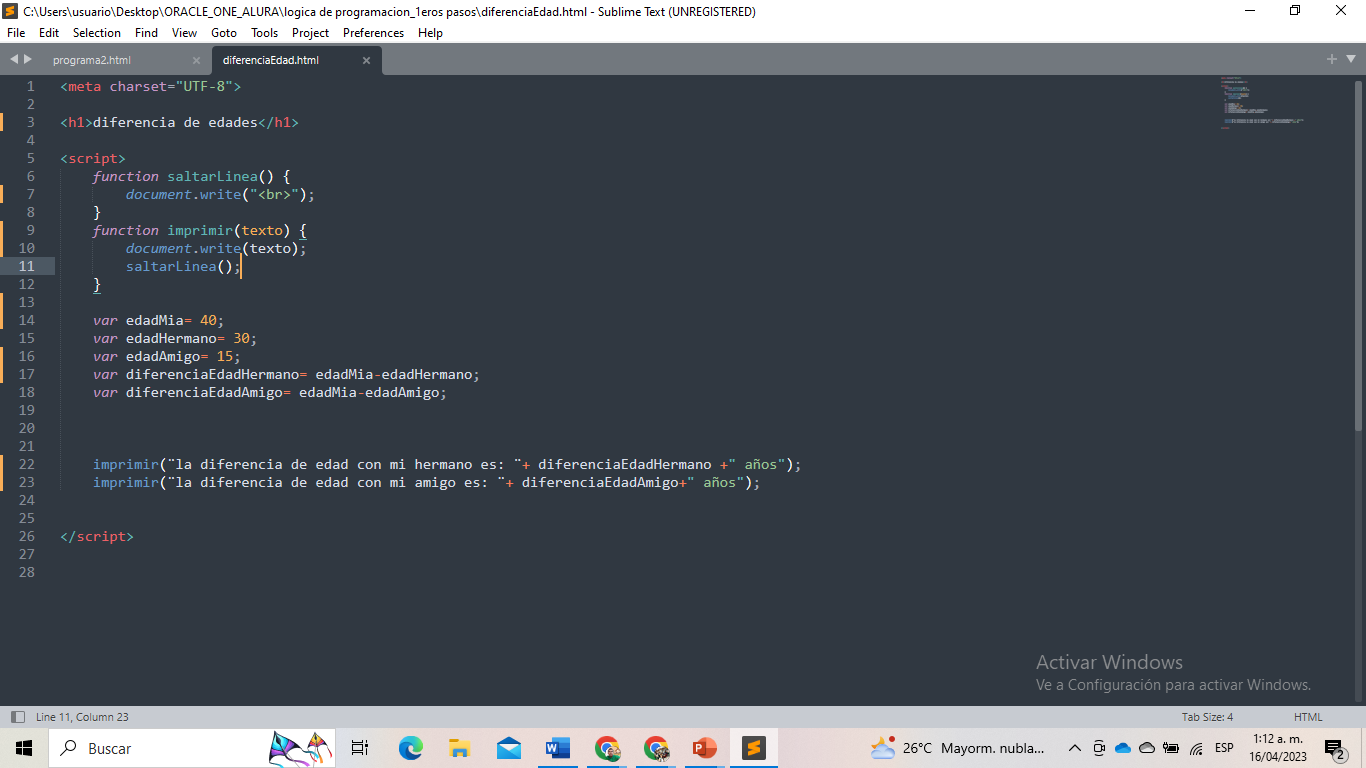Viewport: 1366px width, 768px height.
Task: Place cursor on 'var edadAmigo= 15;' line
Action: [167, 356]
